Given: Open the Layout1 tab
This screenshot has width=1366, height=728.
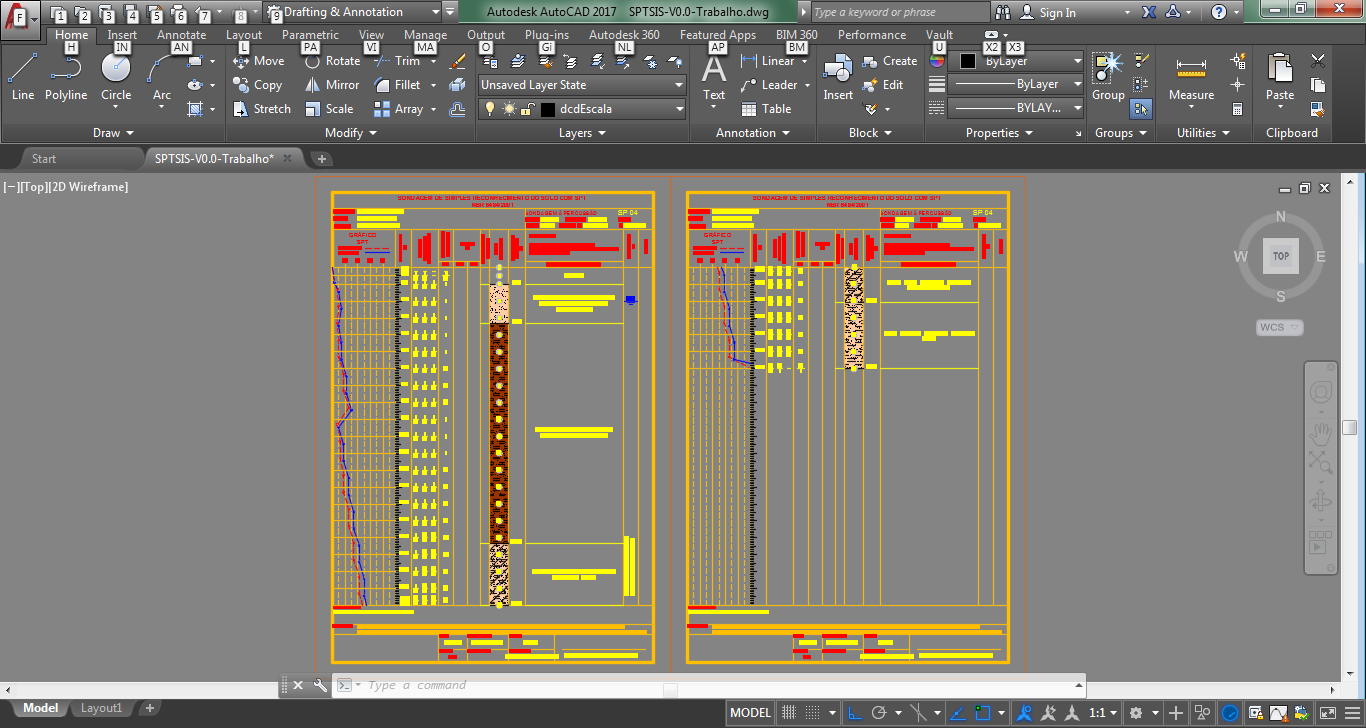Looking at the screenshot, I should [101, 708].
